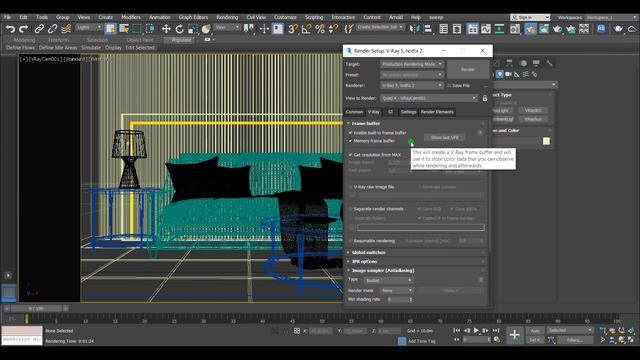
Task: Click the Render button
Action: point(468,69)
